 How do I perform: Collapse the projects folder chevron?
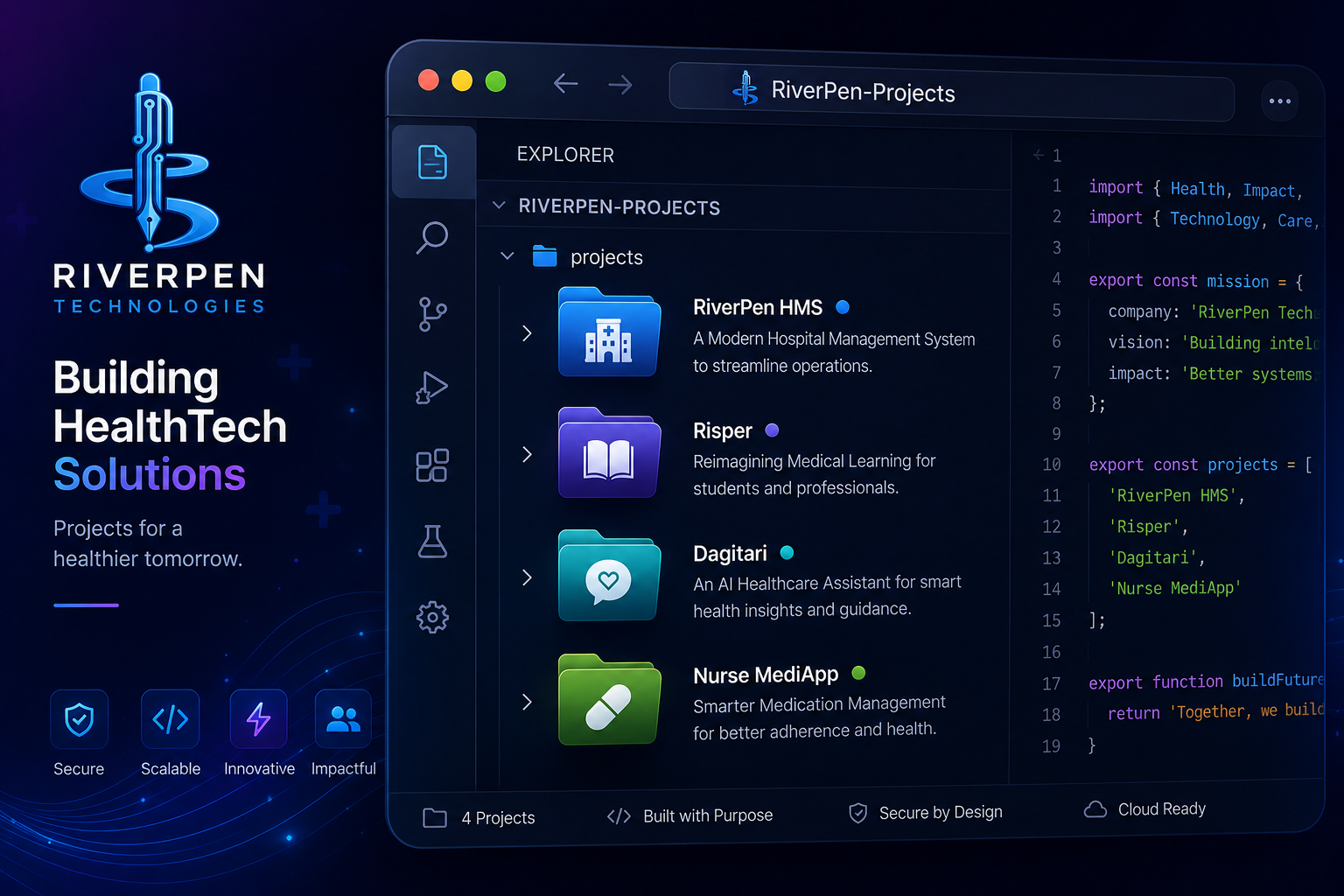pos(507,256)
